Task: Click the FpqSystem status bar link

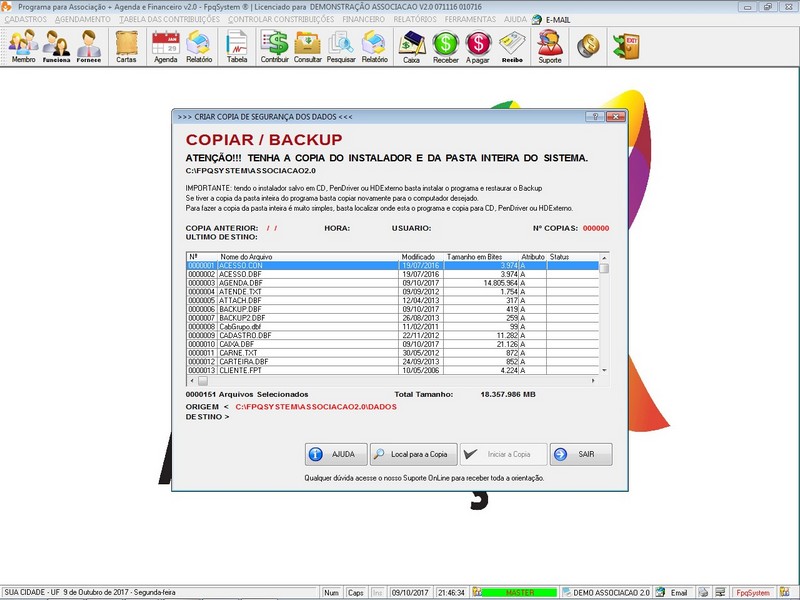Action: (x=753, y=592)
